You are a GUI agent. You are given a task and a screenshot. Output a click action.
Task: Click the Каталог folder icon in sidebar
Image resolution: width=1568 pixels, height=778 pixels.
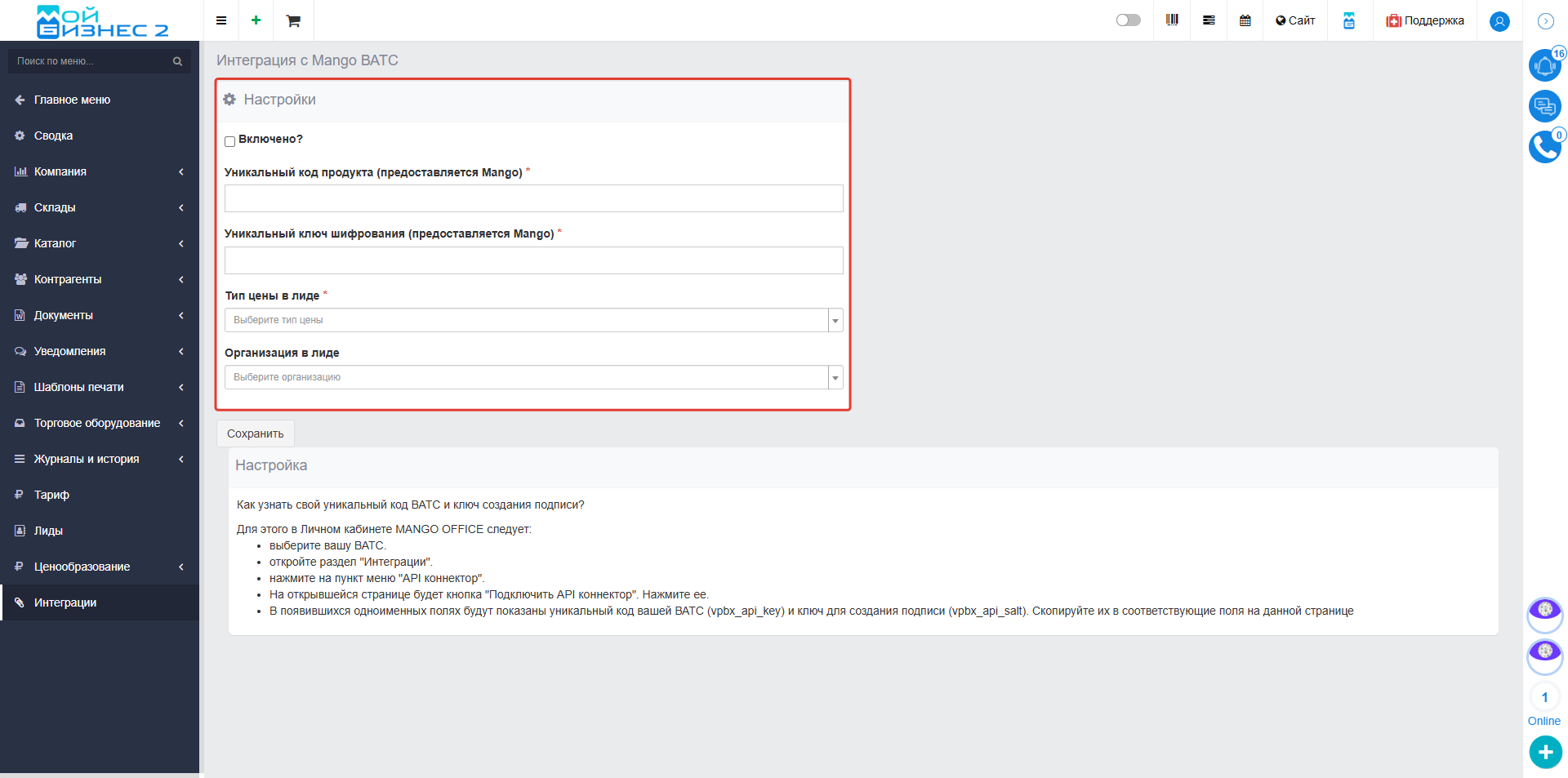tap(21, 243)
